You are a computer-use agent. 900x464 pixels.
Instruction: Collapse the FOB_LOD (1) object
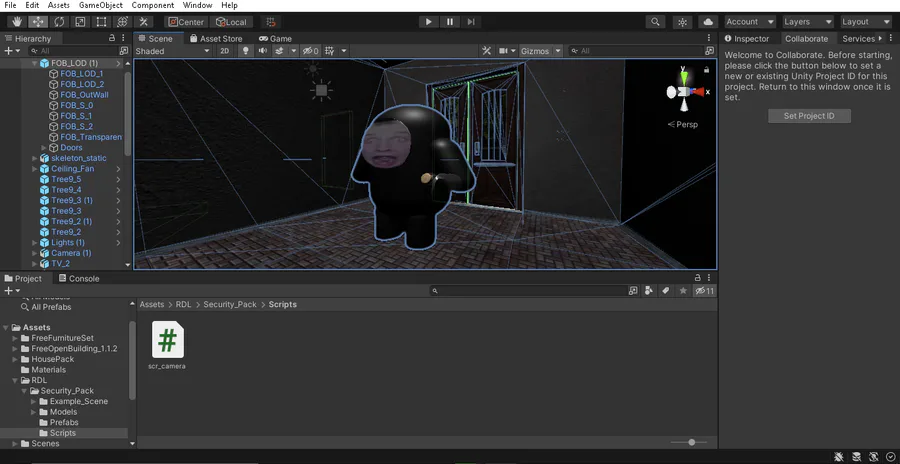coord(34,63)
